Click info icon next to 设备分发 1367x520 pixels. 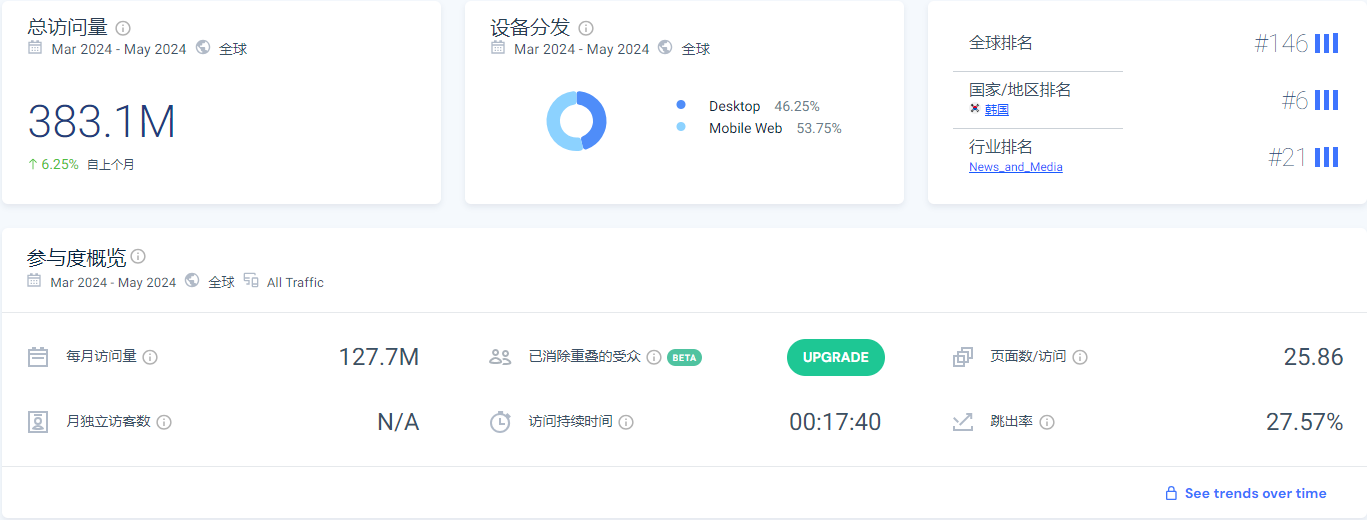point(586,28)
